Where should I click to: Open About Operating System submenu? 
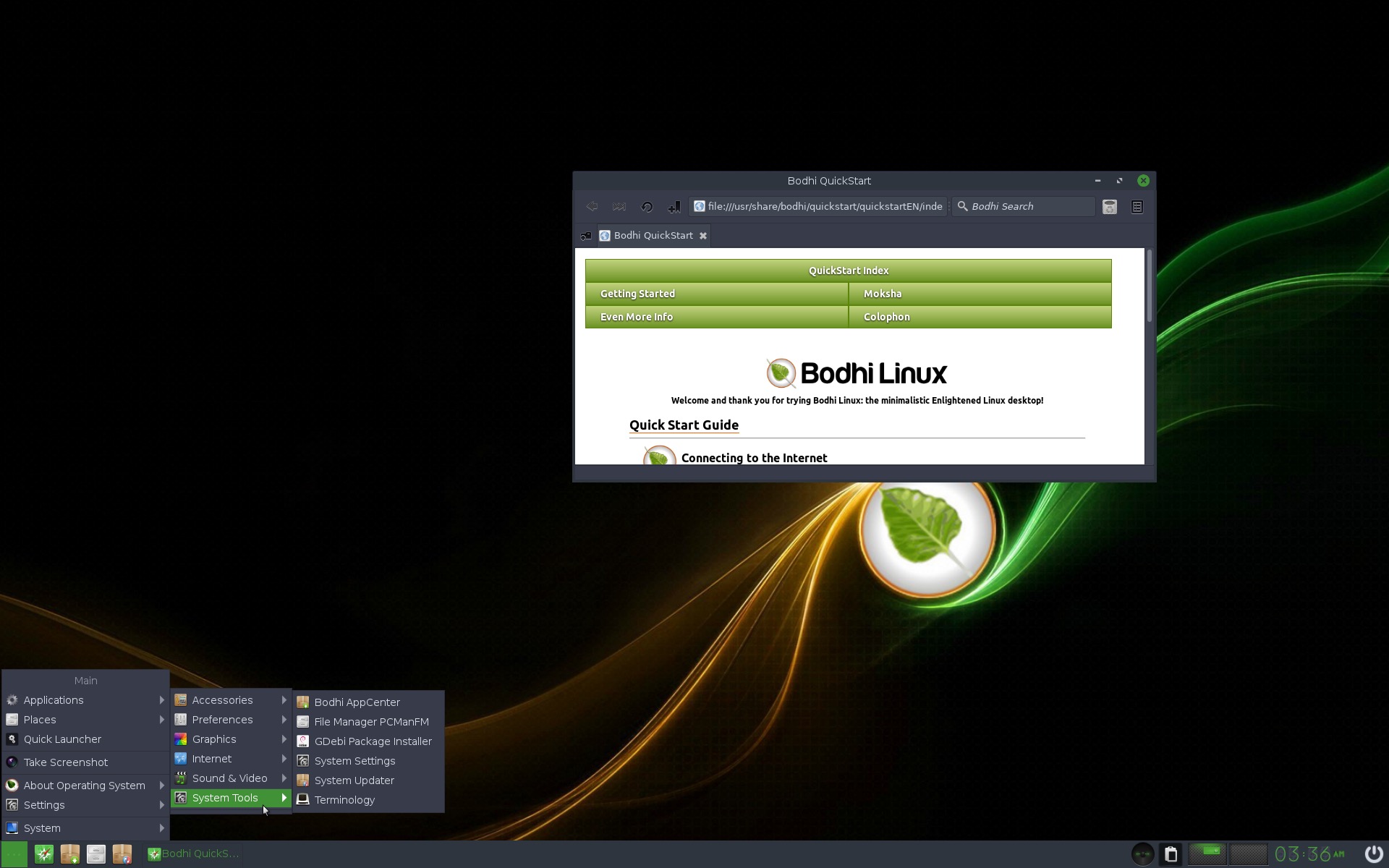click(x=85, y=786)
